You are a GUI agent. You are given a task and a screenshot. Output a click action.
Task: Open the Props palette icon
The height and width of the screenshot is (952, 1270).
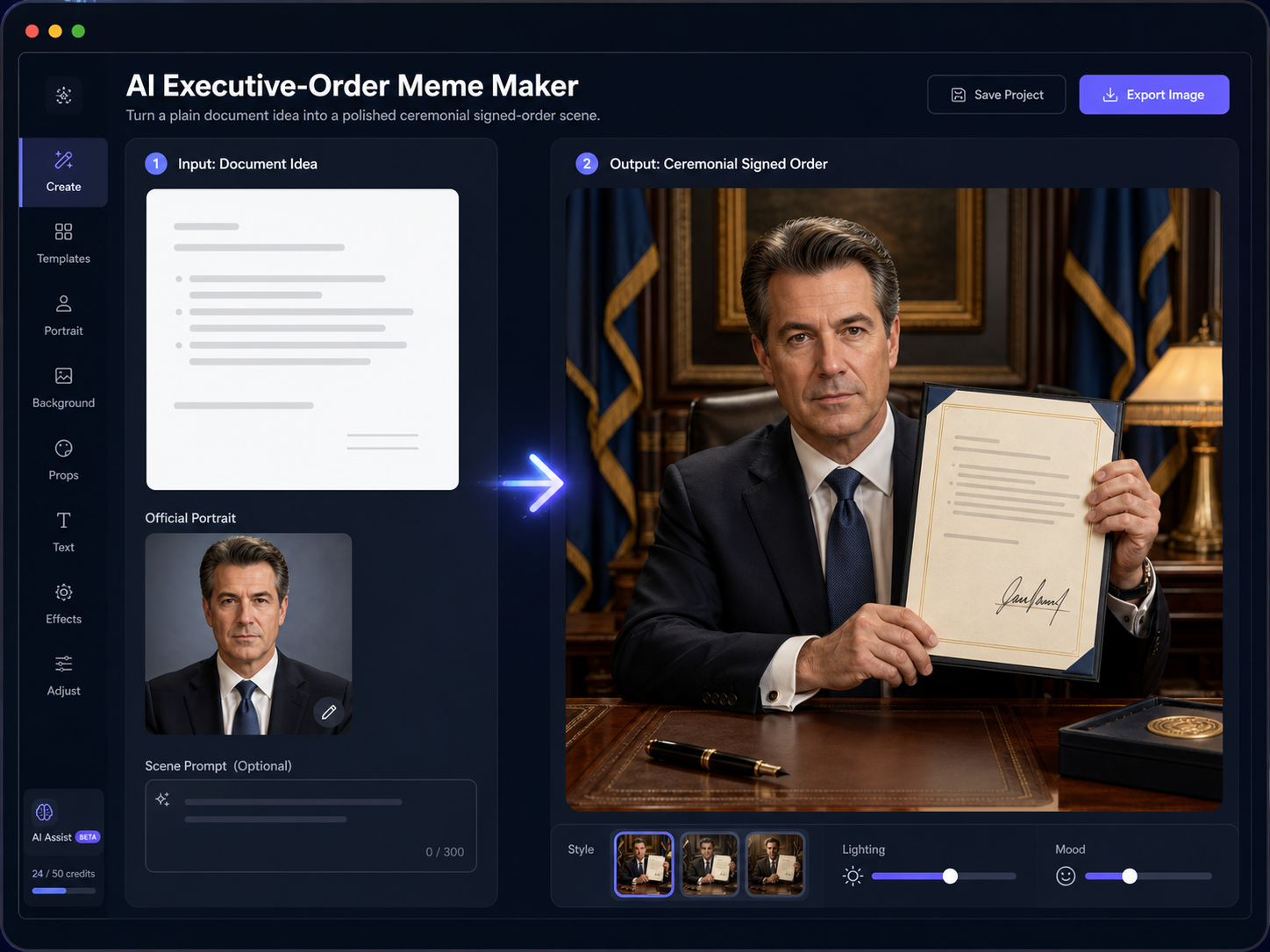[63, 449]
